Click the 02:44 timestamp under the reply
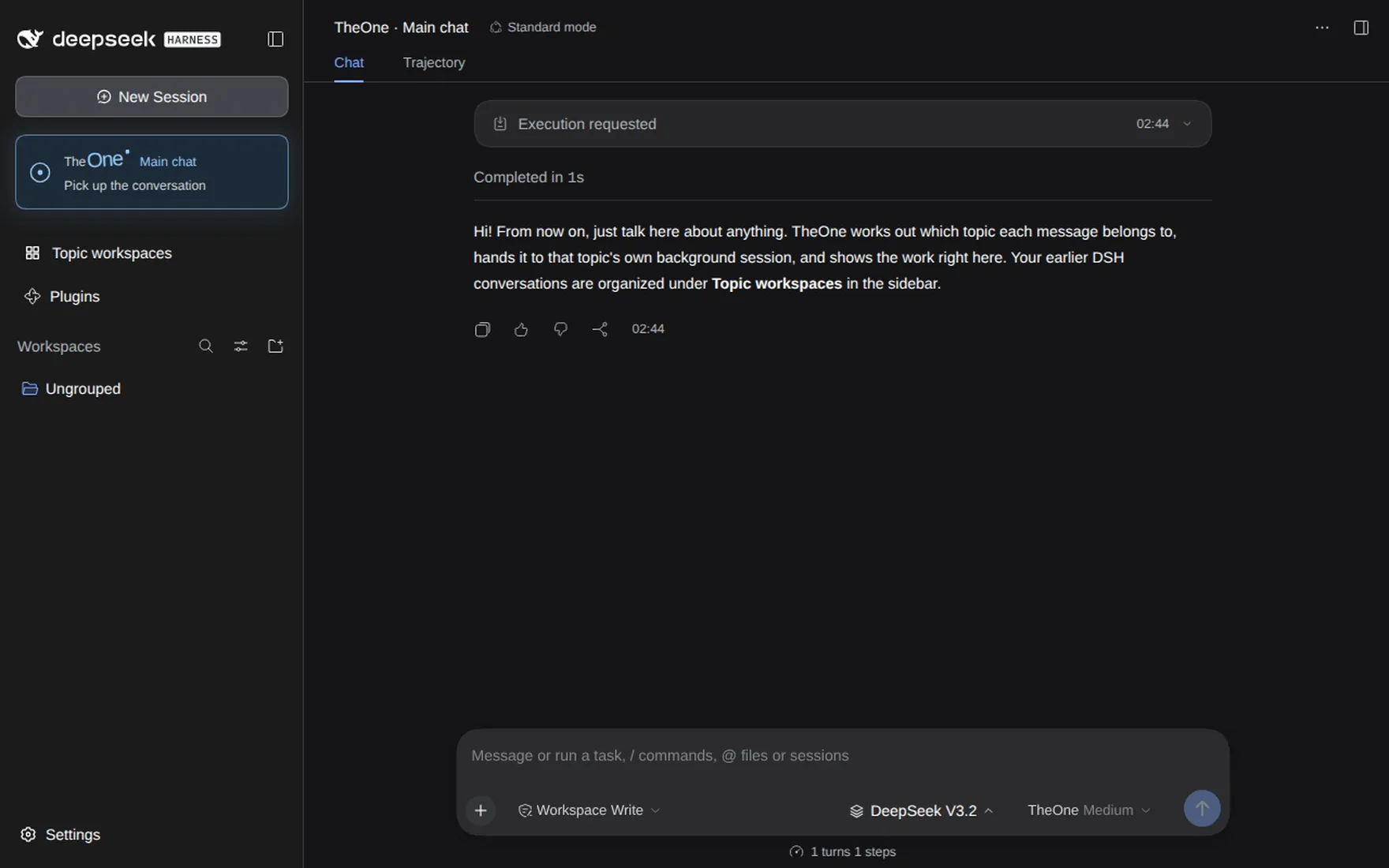The image size is (1389, 868). [648, 329]
